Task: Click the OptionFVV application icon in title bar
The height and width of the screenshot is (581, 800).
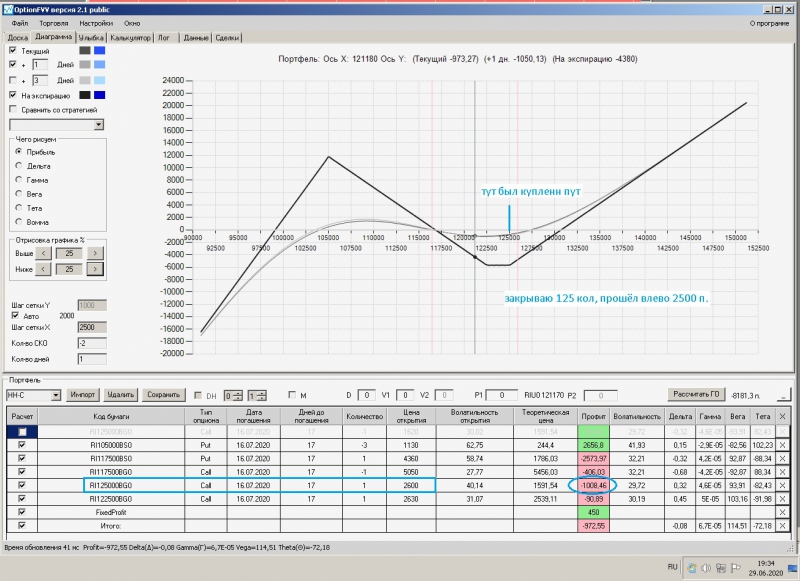Action: point(8,10)
